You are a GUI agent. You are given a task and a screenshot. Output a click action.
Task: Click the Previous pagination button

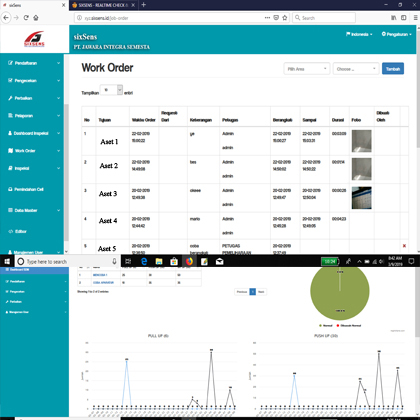tap(242, 292)
